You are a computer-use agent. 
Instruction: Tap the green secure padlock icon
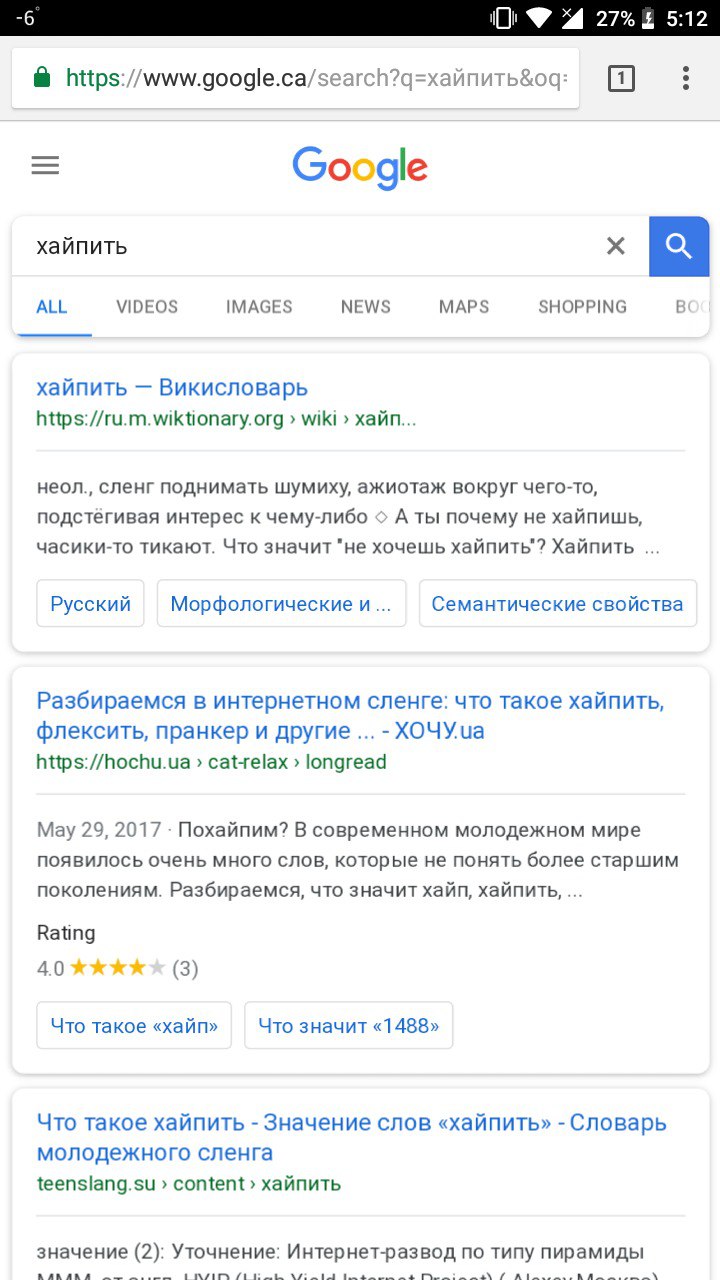tap(41, 78)
